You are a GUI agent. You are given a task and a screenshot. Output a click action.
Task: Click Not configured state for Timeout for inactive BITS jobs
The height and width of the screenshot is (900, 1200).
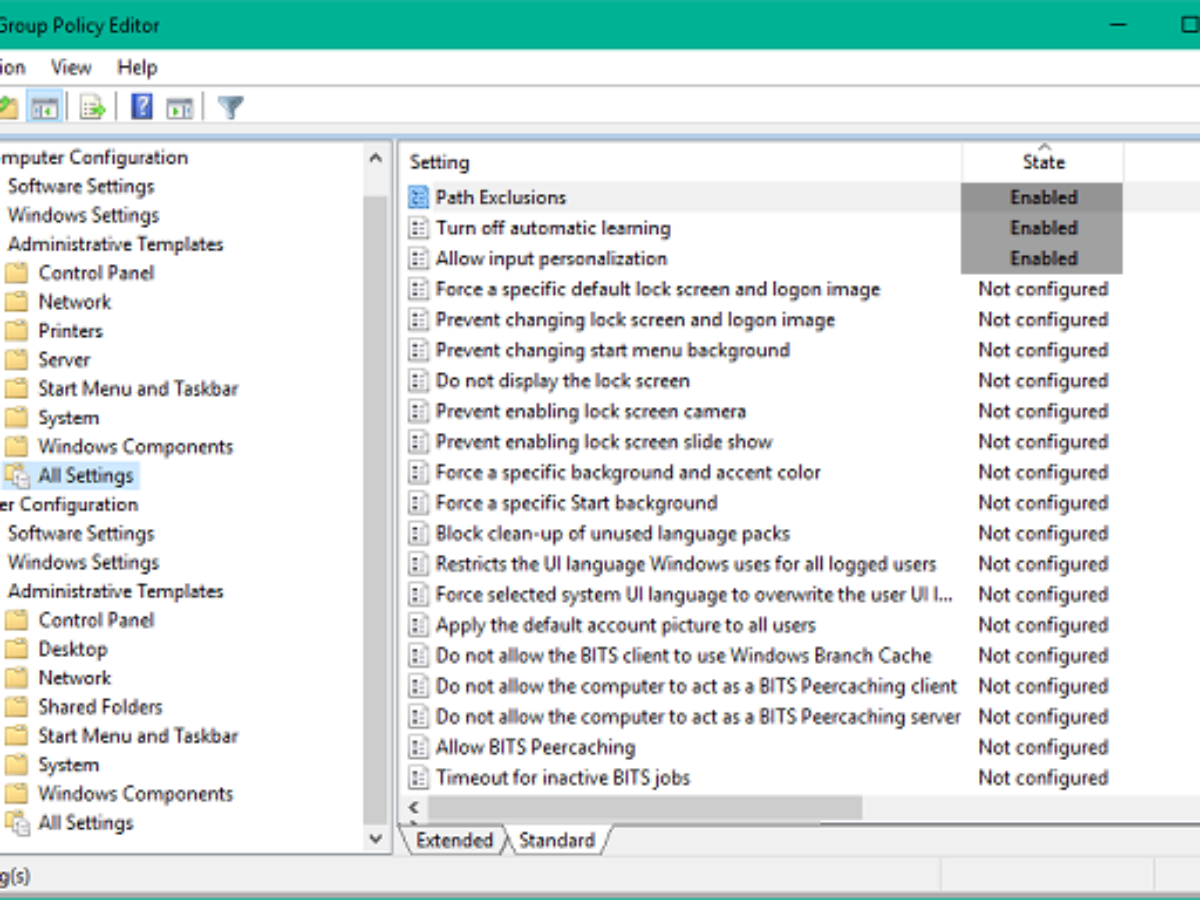[1043, 778]
